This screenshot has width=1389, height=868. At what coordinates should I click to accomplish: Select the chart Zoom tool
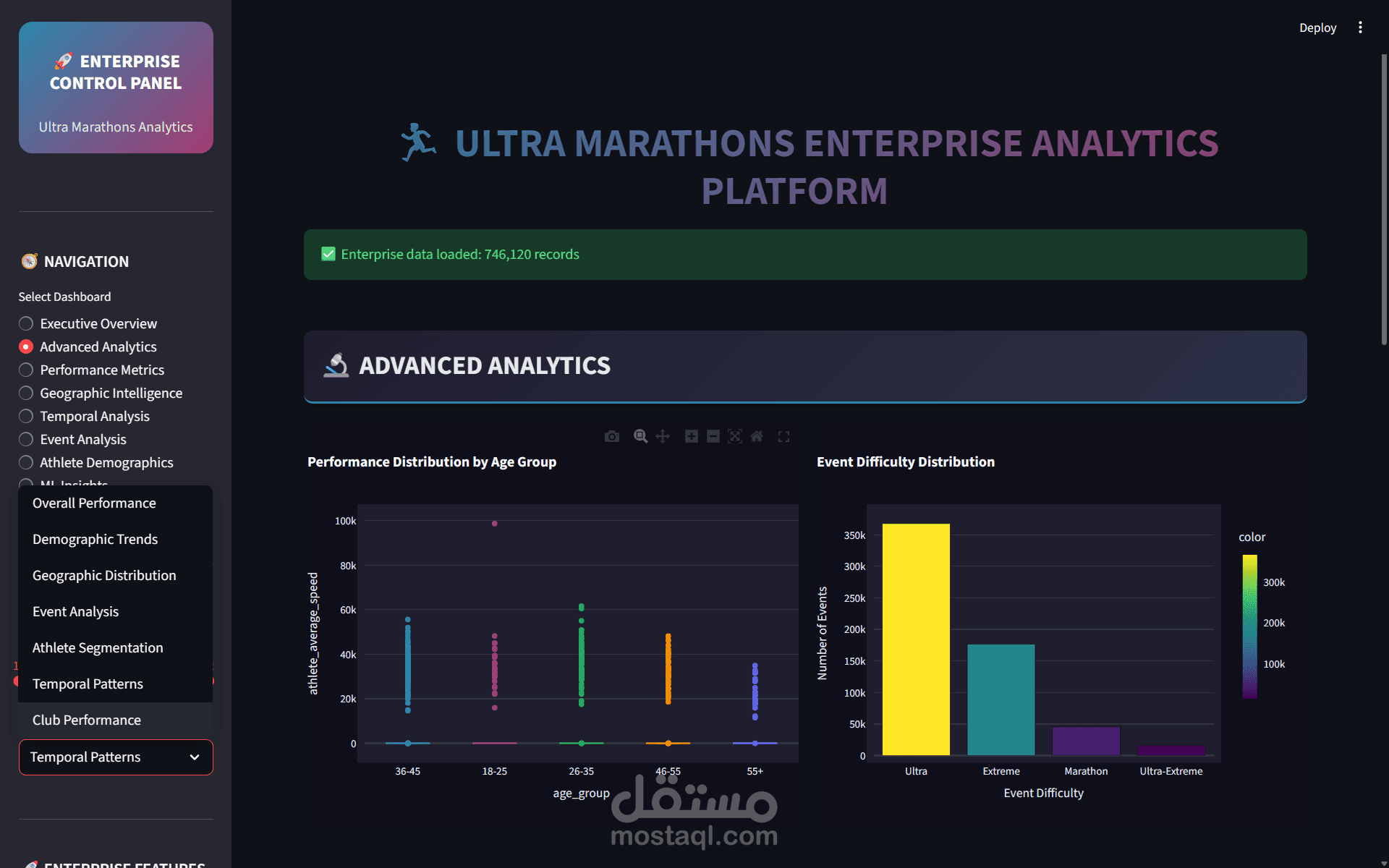[640, 436]
